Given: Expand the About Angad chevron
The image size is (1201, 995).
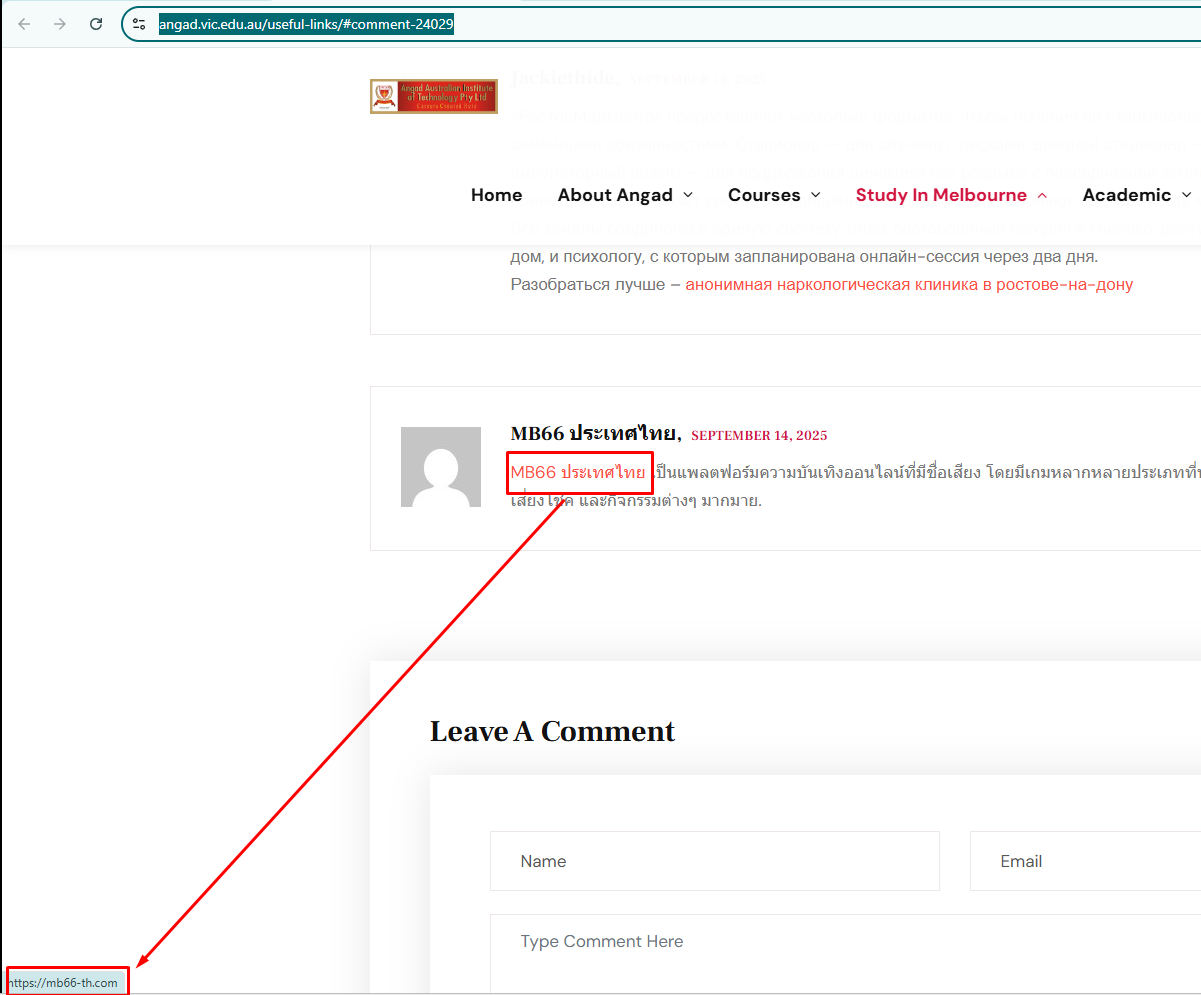Looking at the screenshot, I should click(x=688, y=195).
